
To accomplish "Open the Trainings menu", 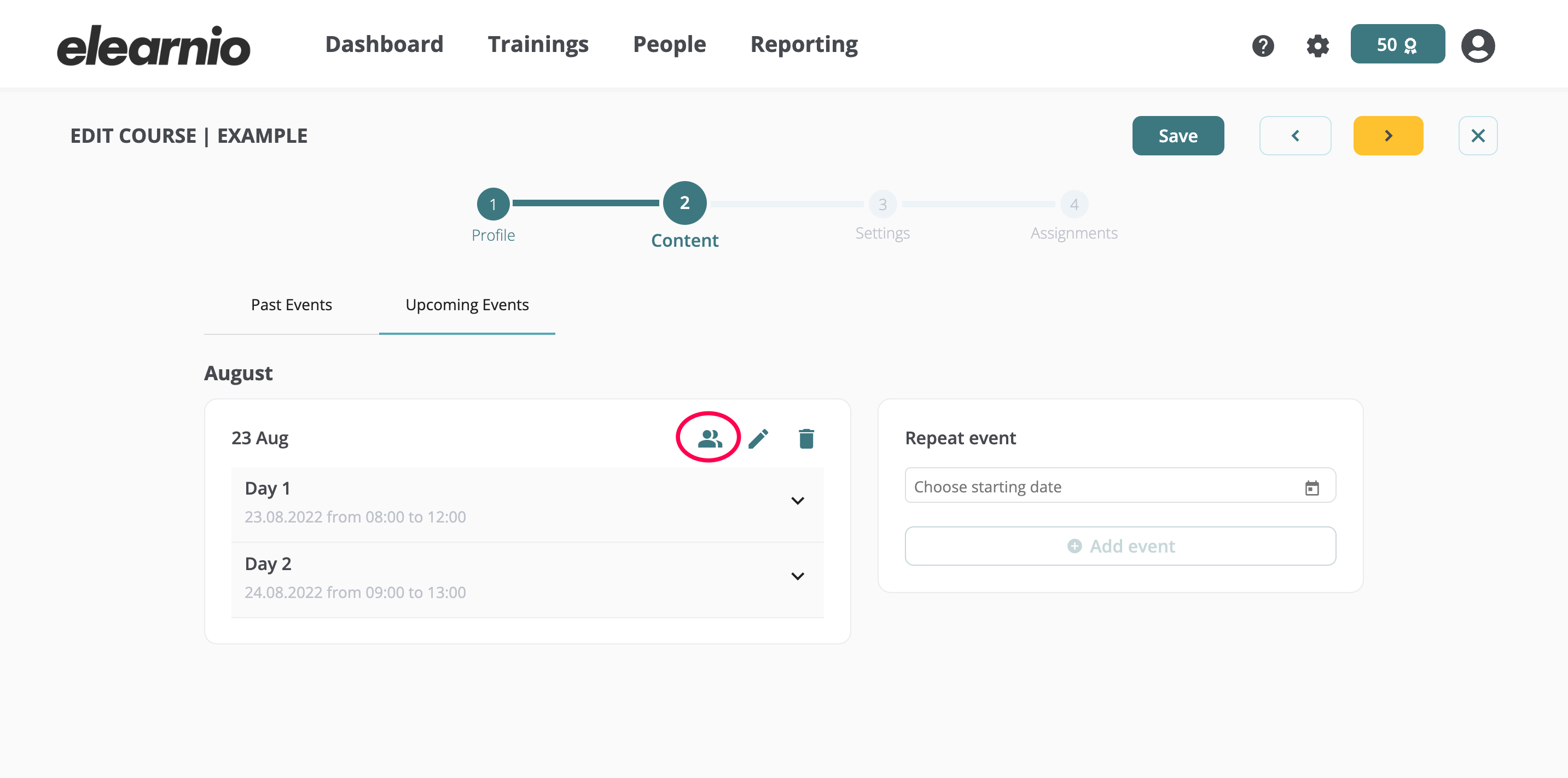I will (538, 44).
